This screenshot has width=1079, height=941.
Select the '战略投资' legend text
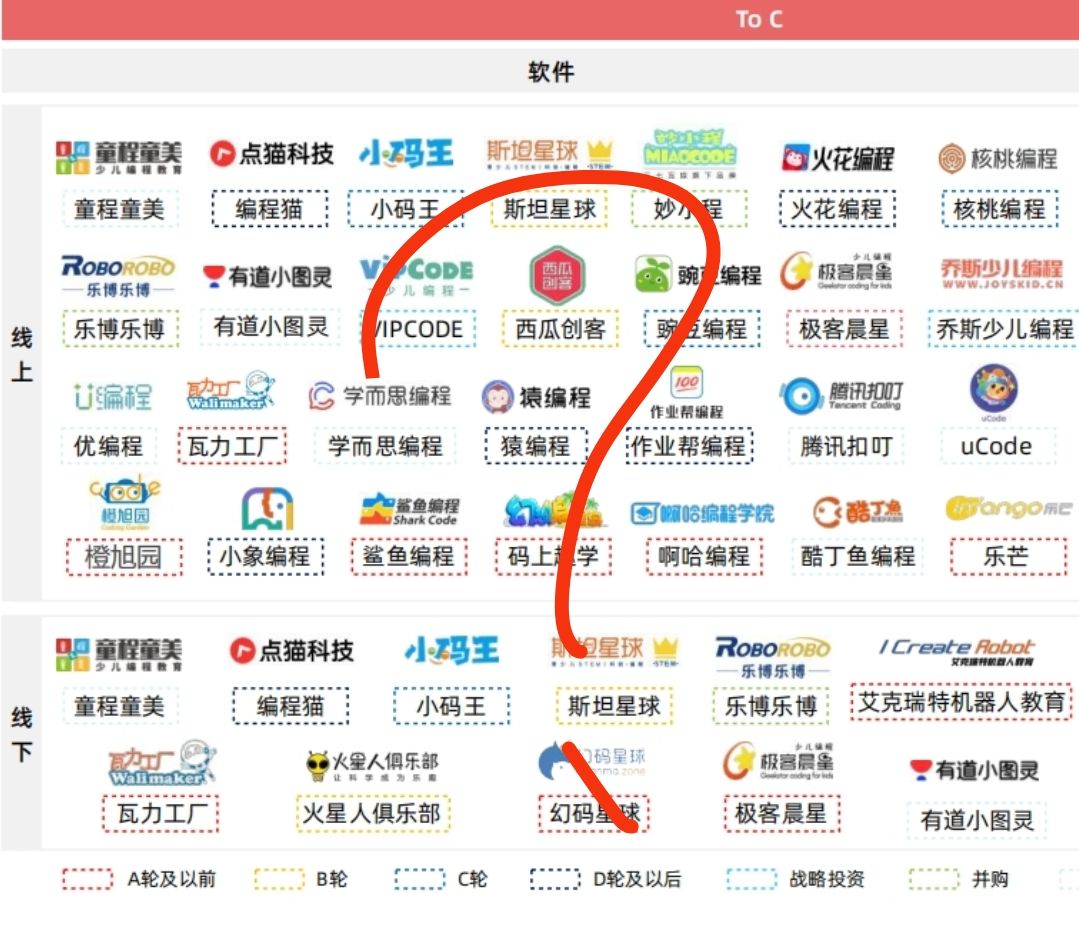(x=827, y=879)
